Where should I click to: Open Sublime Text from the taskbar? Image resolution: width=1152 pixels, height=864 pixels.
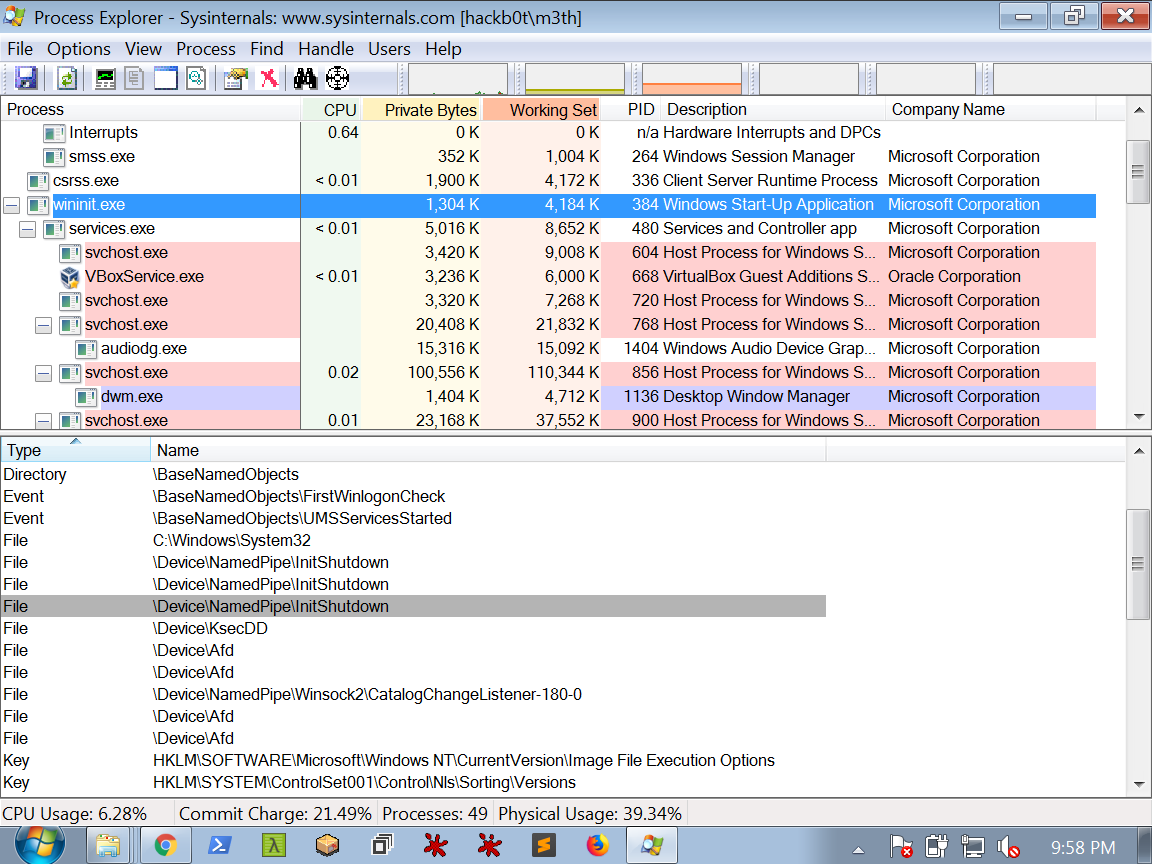tap(544, 846)
